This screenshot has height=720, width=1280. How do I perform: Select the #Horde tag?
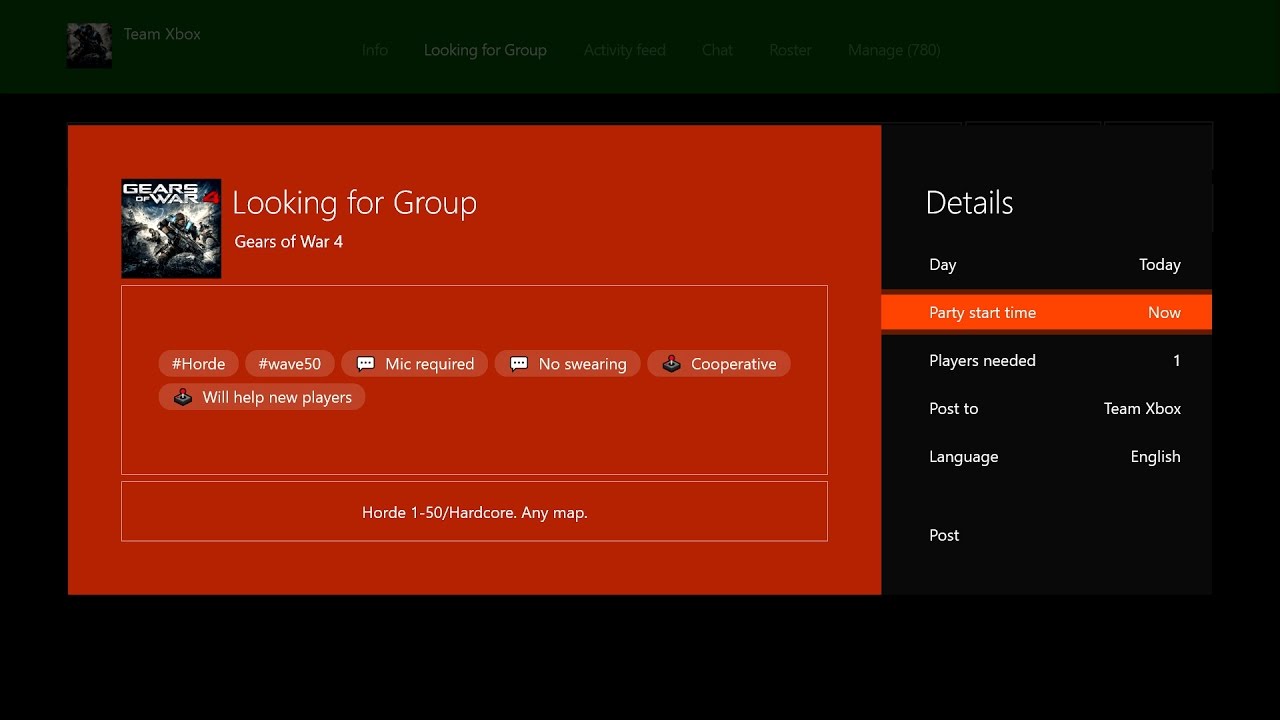(x=198, y=364)
